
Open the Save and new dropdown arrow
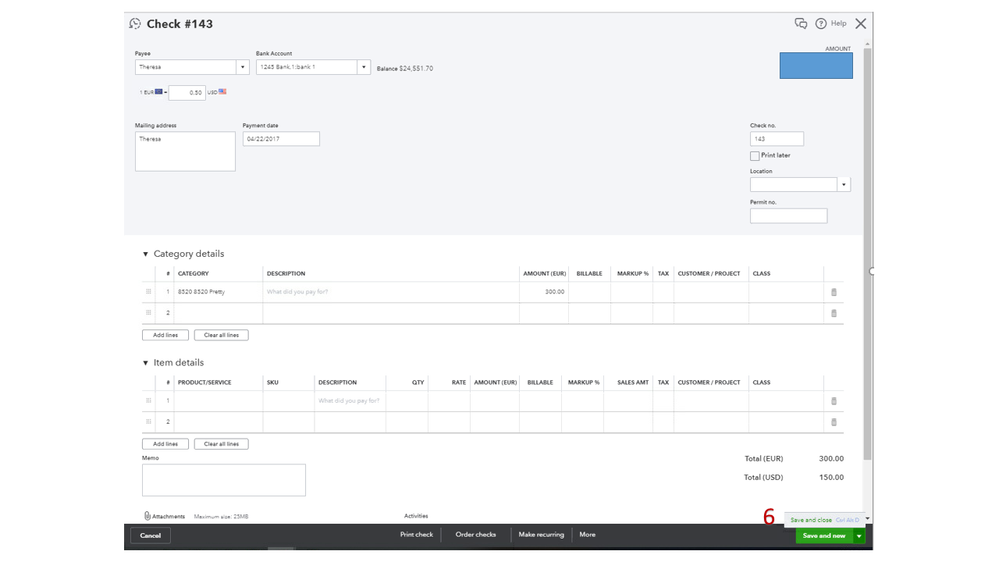[859, 536]
